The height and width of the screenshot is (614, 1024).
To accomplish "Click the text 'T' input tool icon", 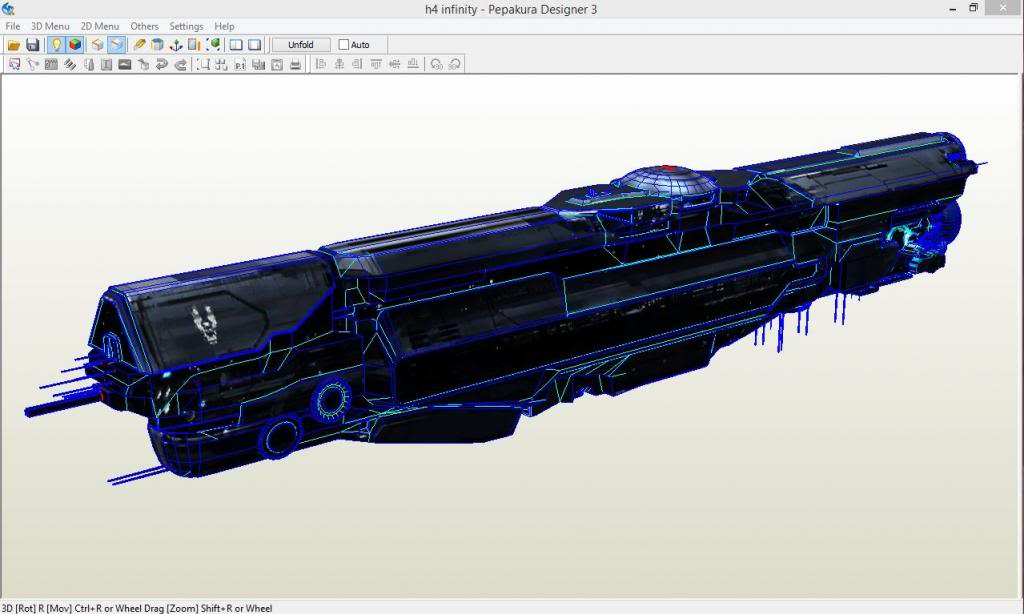I will pyautogui.click(x=106, y=64).
